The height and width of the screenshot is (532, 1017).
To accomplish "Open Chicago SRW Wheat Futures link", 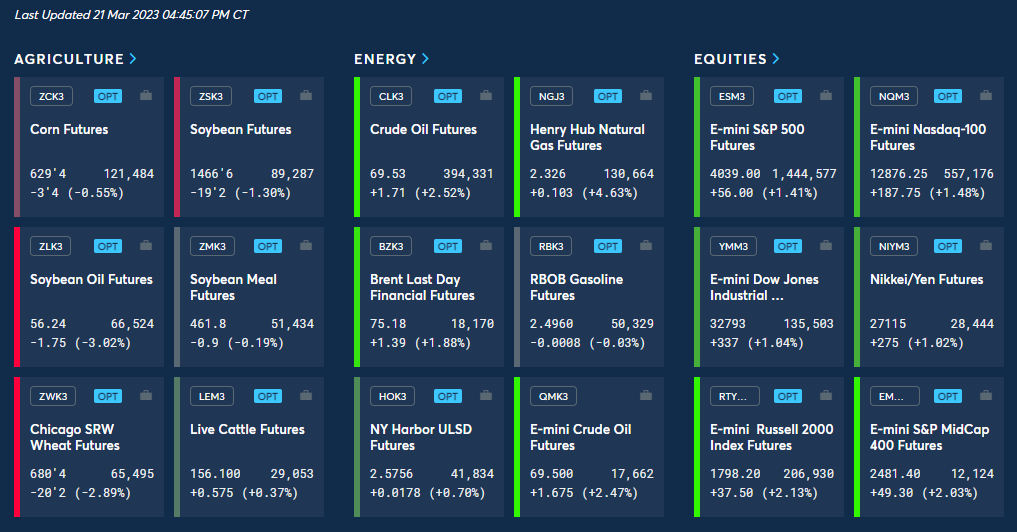I will click(75, 437).
